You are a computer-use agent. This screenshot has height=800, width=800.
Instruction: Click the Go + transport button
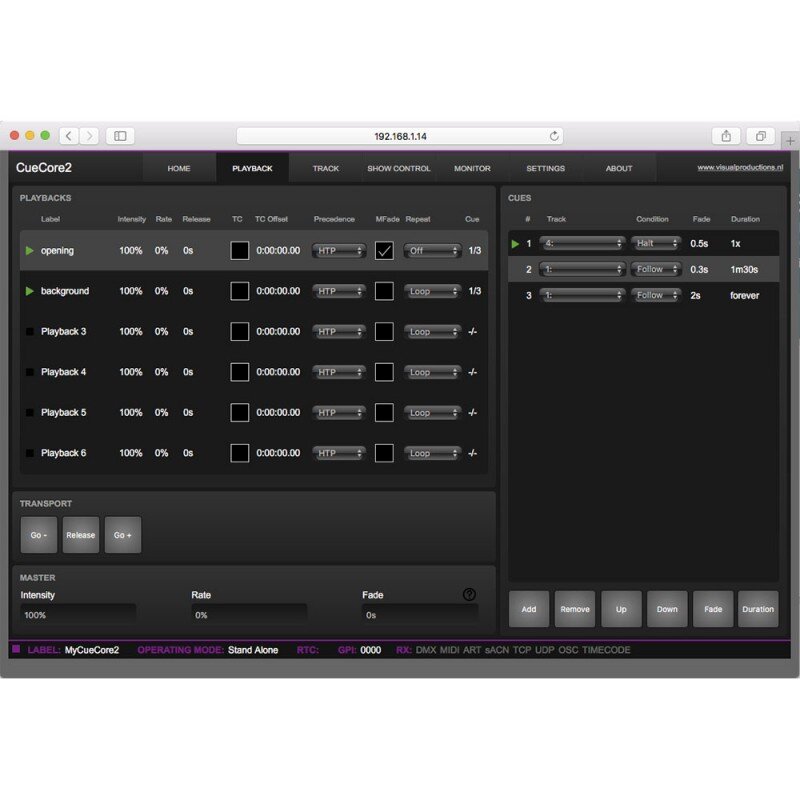pos(123,535)
